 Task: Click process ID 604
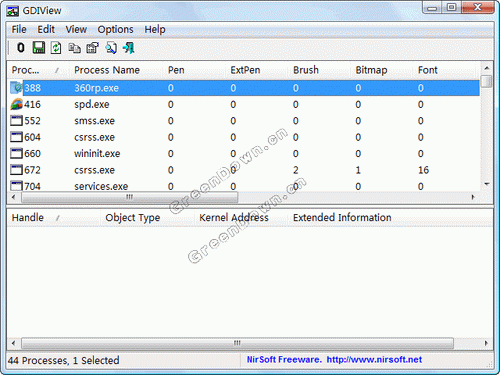click(x=32, y=137)
